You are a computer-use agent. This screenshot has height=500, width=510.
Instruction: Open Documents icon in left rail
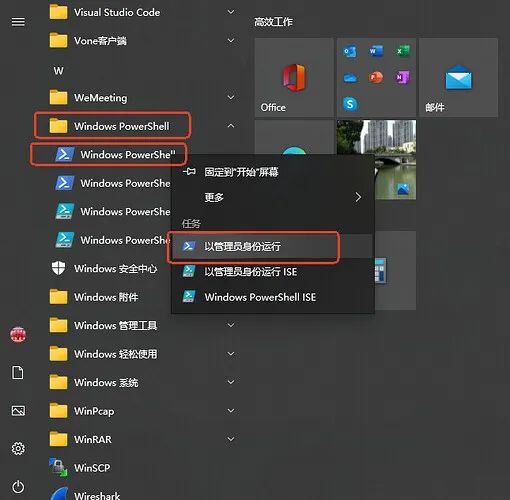(x=18, y=372)
